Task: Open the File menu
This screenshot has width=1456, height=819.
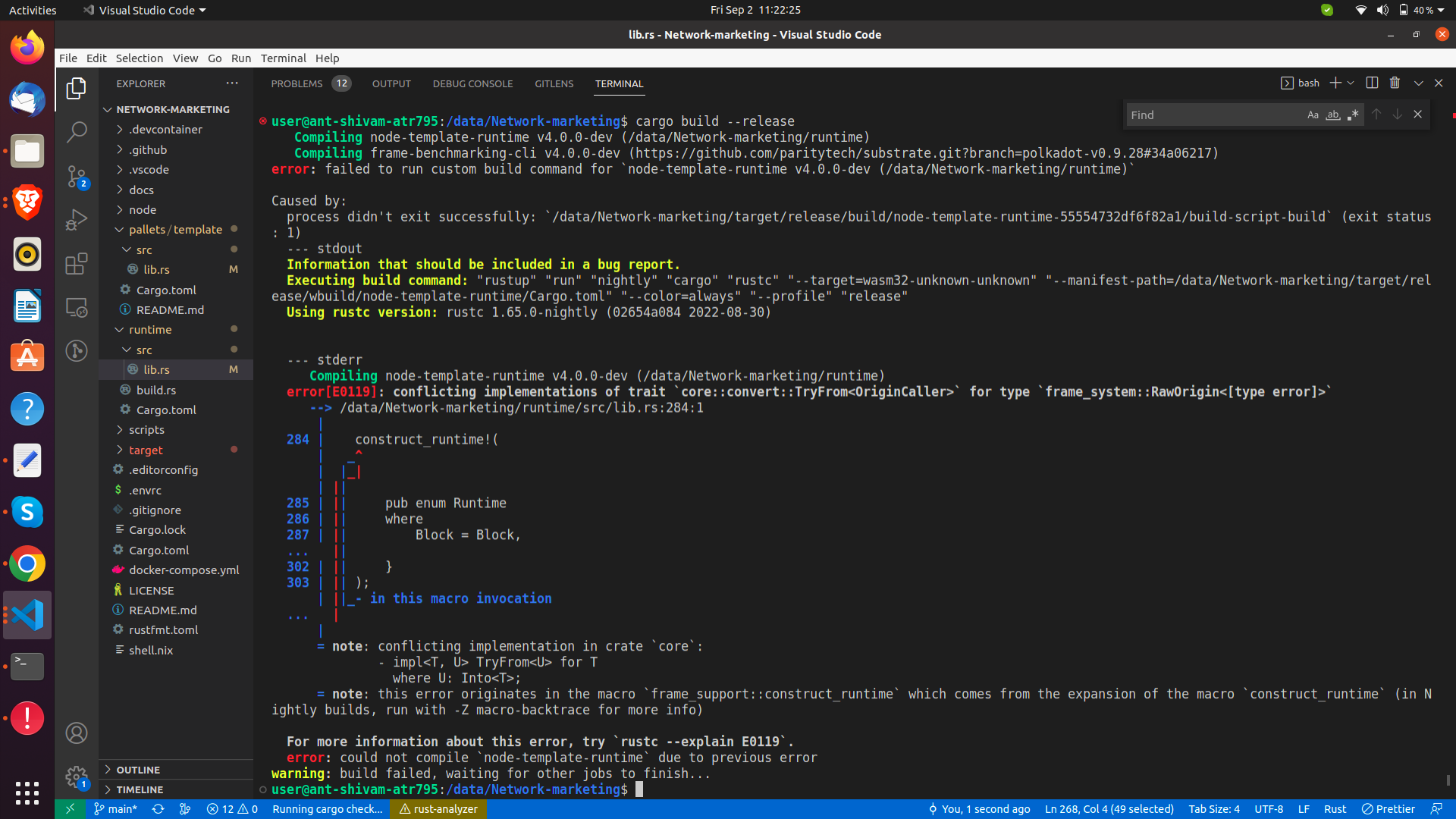Action: click(x=68, y=58)
